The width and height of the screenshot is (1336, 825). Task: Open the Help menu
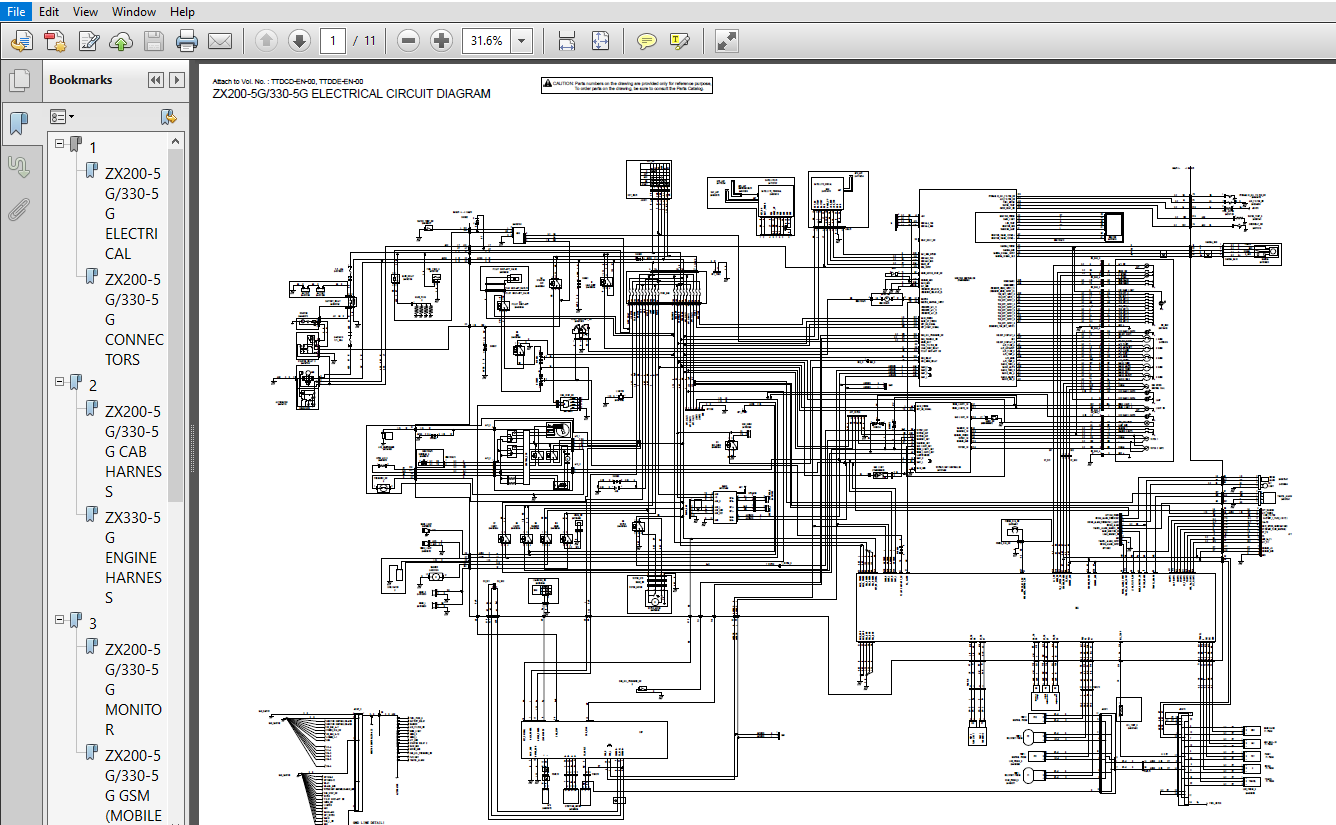pyautogui.click(x=182, y=12)
